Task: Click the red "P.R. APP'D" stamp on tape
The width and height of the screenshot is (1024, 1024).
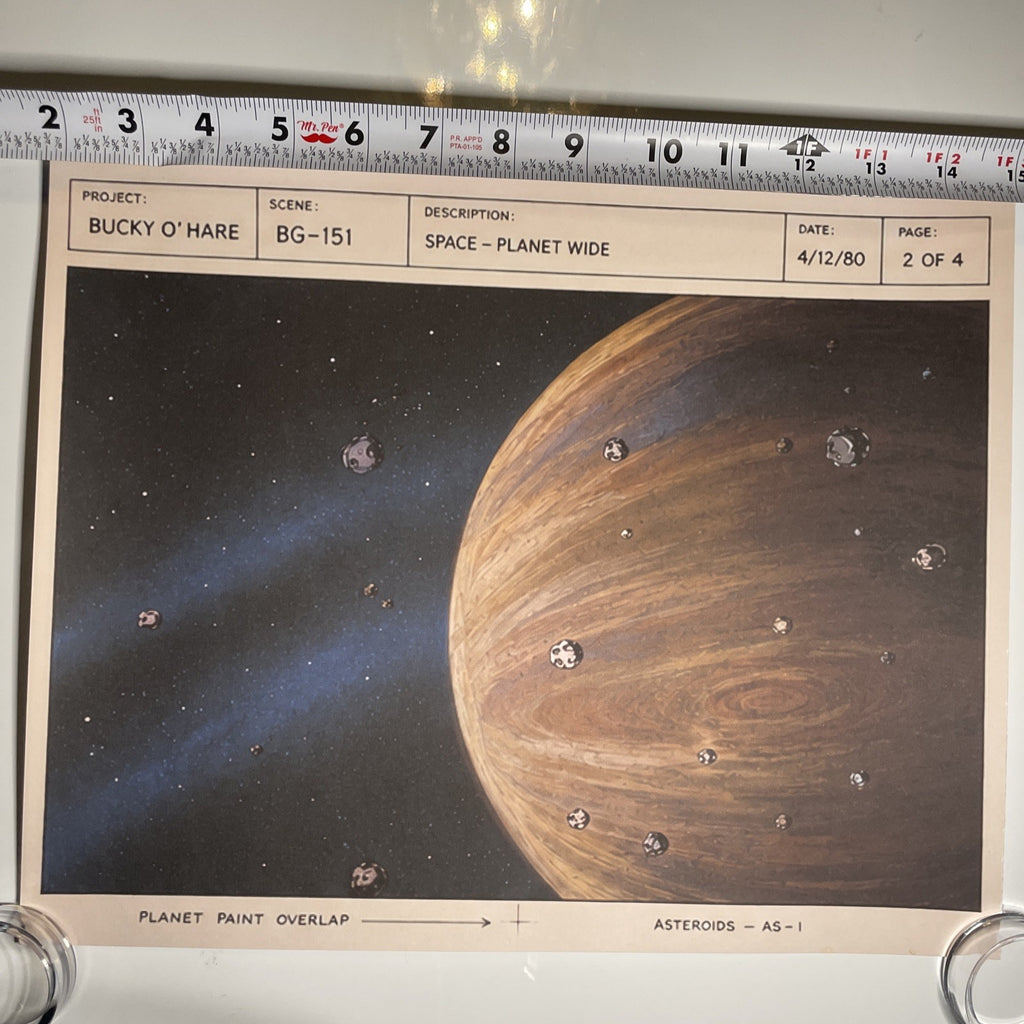Action: [x=466, y=143]
